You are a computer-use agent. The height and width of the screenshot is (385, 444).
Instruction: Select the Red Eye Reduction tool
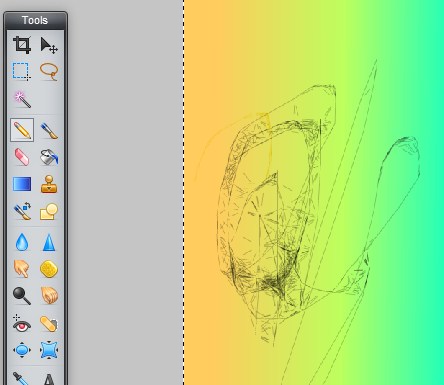22,323
